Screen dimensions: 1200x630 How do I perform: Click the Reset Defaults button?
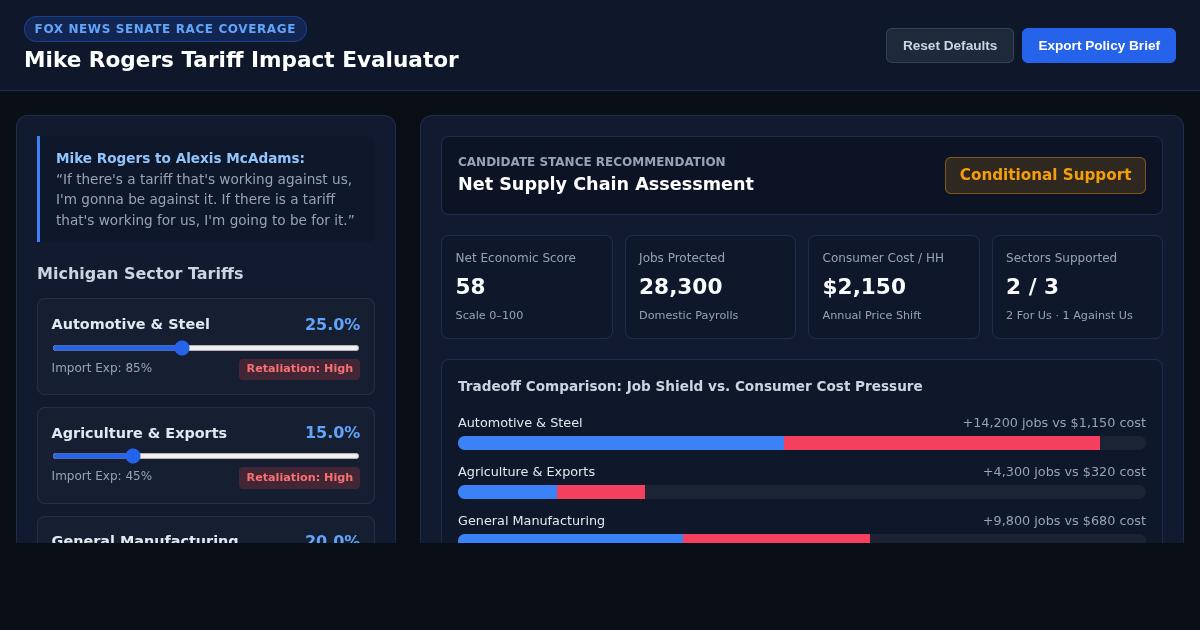(x=950, y=45)
